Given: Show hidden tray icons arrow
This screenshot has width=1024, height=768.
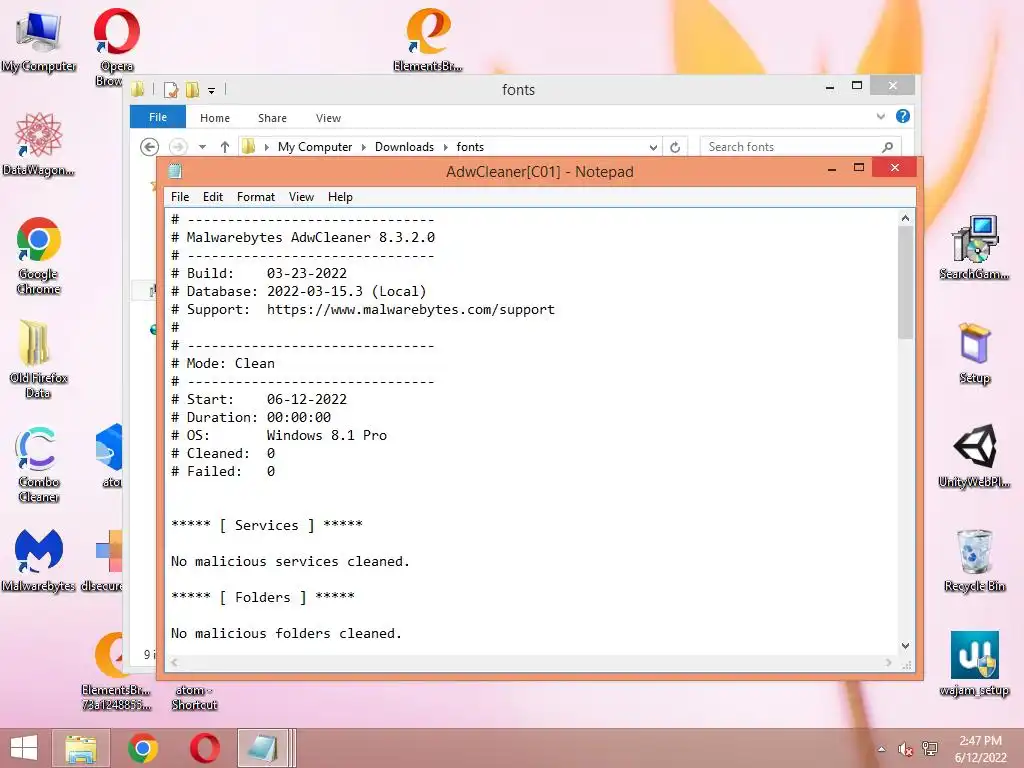Looking at the screenshot, I should point(882,749).
